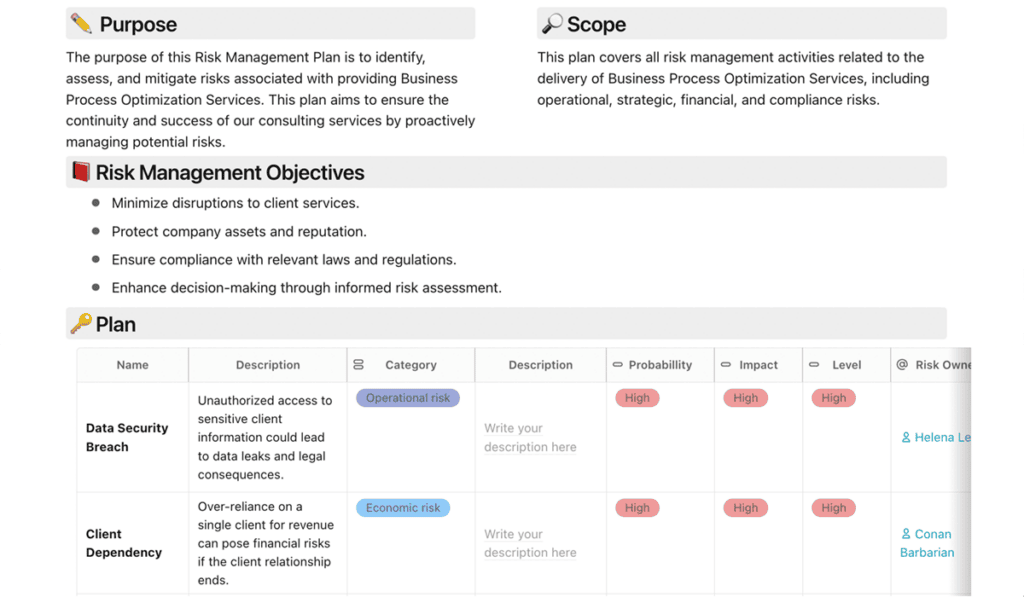The height and width of the screenshot is (597, 1024).
Task: Open Helena risk owner link
Action: (x=936, y=437)
